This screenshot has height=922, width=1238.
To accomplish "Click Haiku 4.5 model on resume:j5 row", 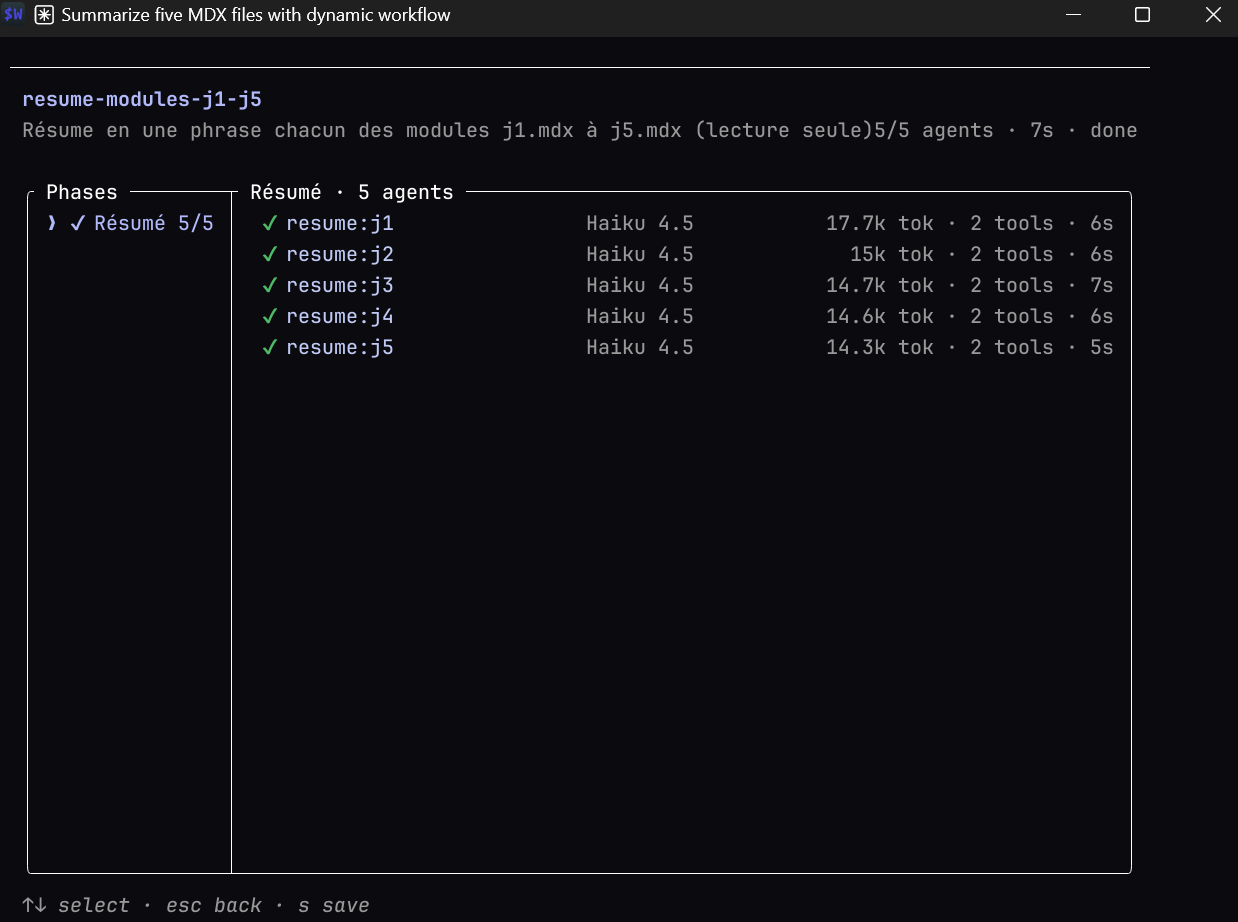I will pos(640,347).
